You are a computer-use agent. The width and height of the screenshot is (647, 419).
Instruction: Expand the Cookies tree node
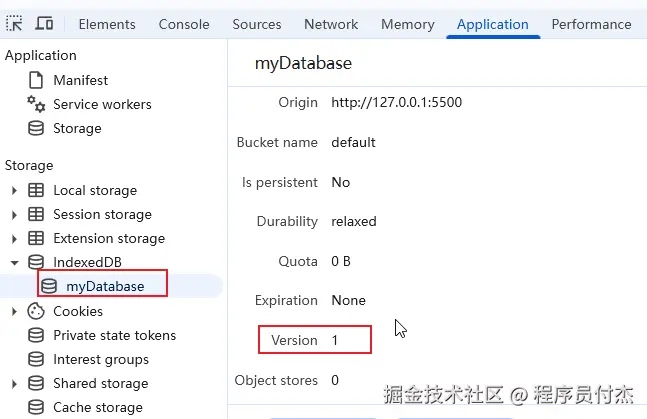[x=14, y=311]
